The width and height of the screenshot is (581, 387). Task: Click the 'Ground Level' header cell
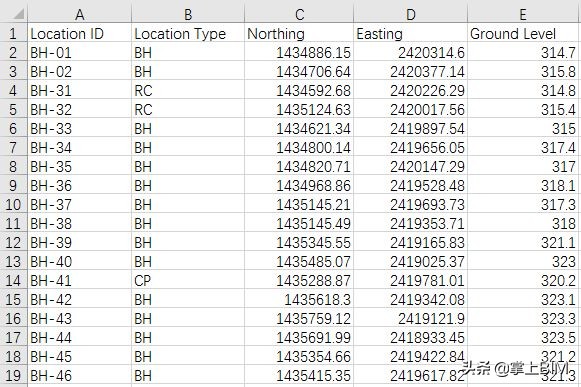(x=524, y=33)
